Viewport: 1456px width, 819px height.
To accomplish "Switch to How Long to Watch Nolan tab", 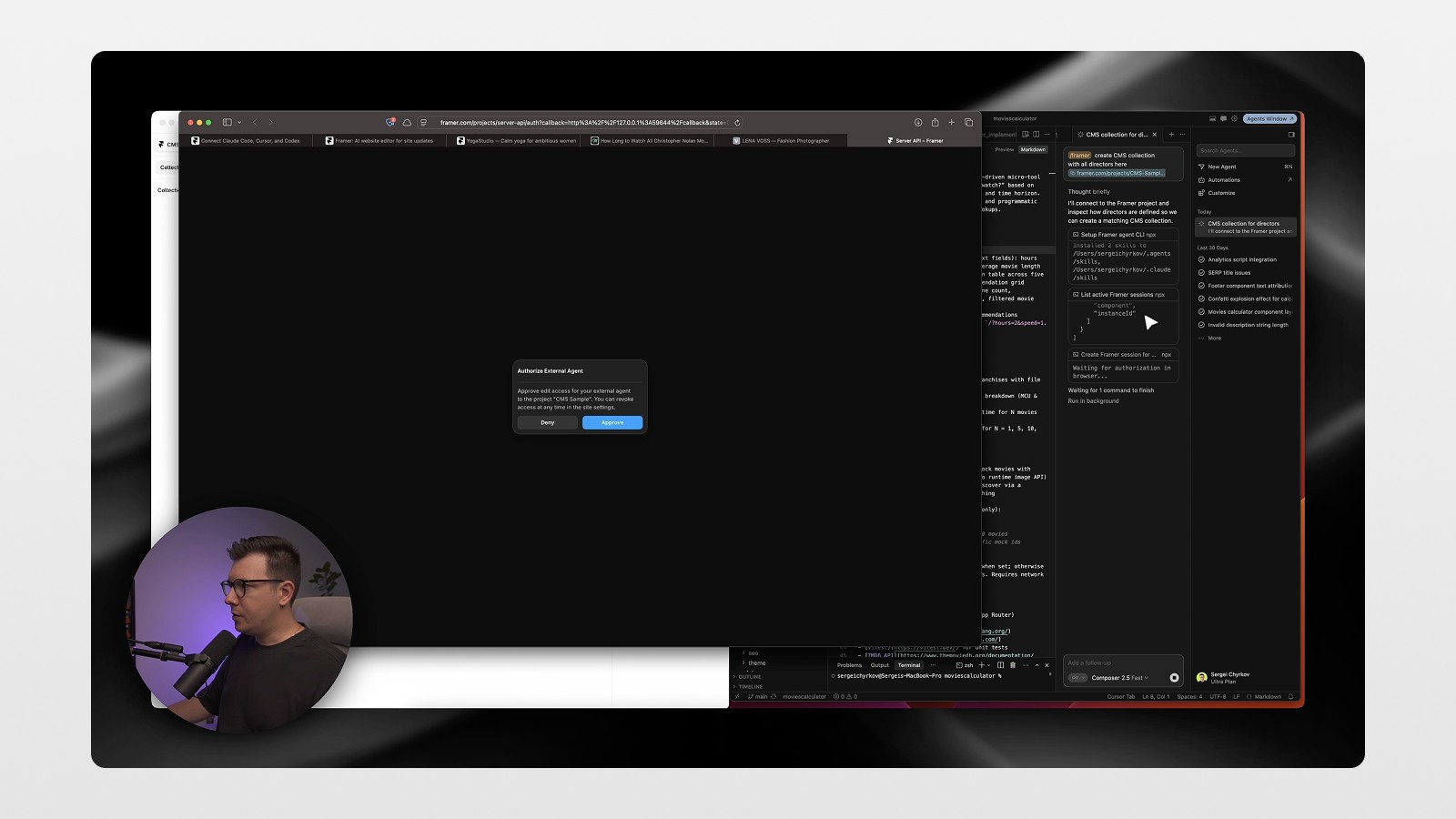I will click(x=648, y=140).
